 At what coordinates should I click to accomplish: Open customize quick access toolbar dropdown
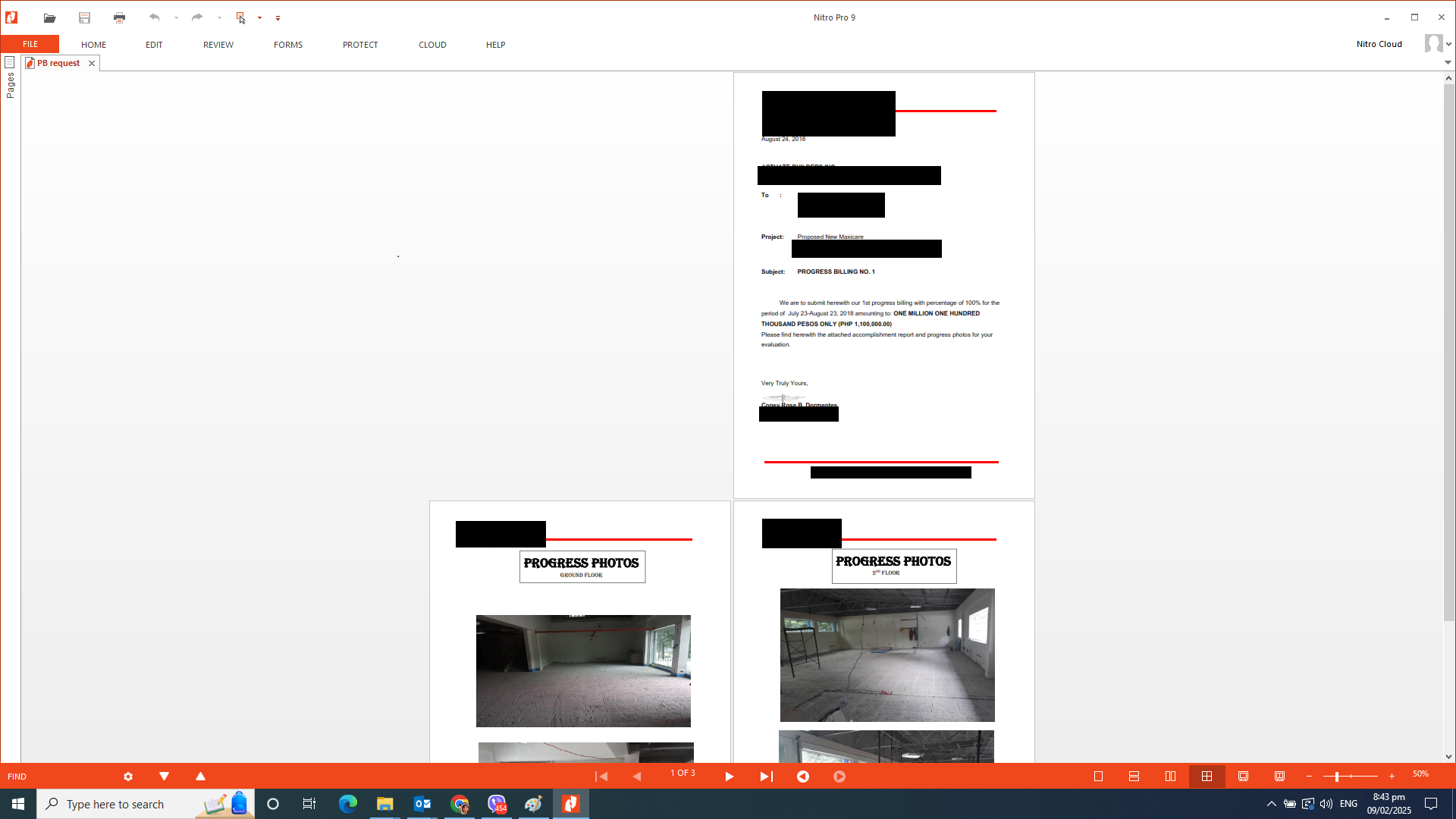(x=278, y=17)
